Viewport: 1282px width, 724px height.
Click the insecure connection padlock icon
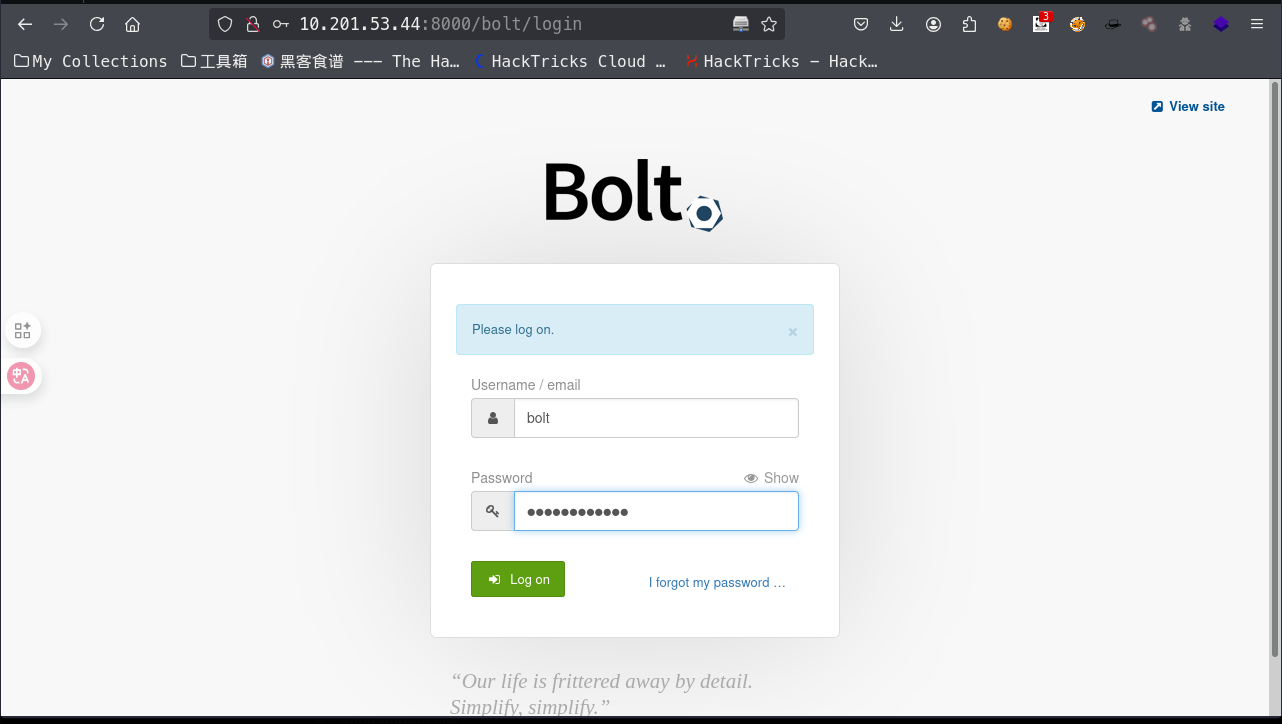point(253,24)
